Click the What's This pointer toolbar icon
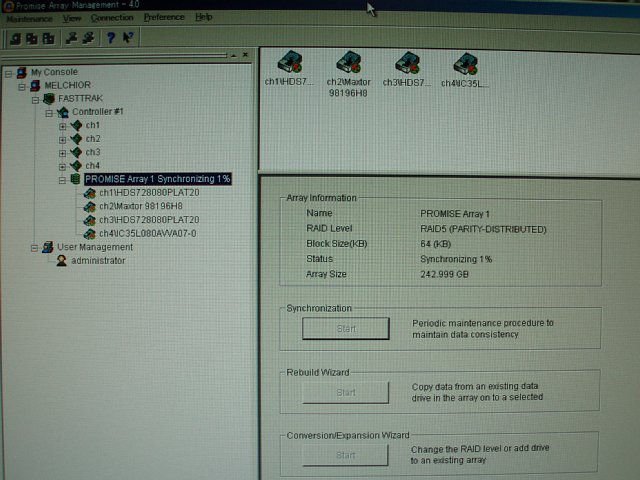Image resolution: width=640 pixels, height=480 pixels. 128,38
